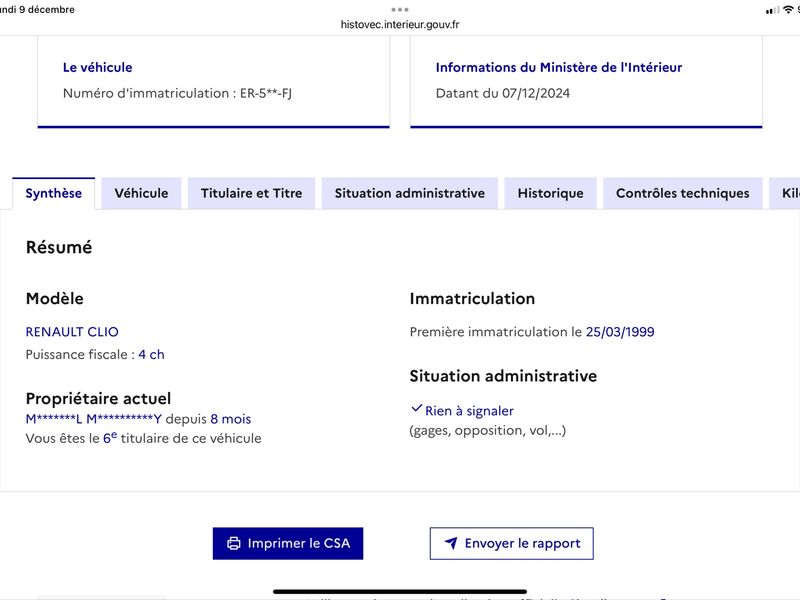Screen dimensions: 800x600
Task: Select the Situation administrative tab
Action: click(410, 193)
